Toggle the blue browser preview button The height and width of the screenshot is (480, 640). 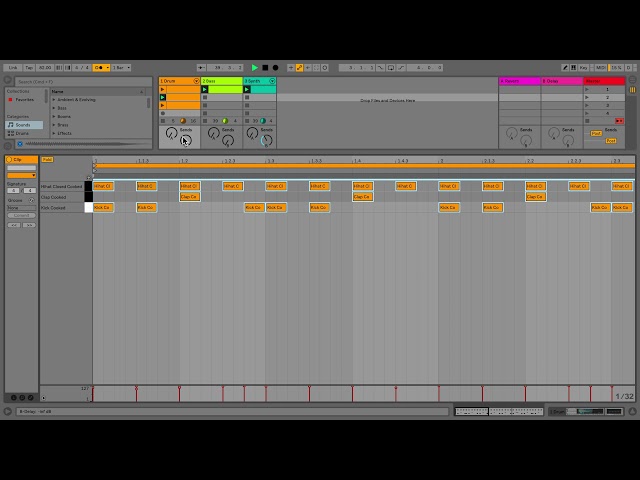click(20, 144)
